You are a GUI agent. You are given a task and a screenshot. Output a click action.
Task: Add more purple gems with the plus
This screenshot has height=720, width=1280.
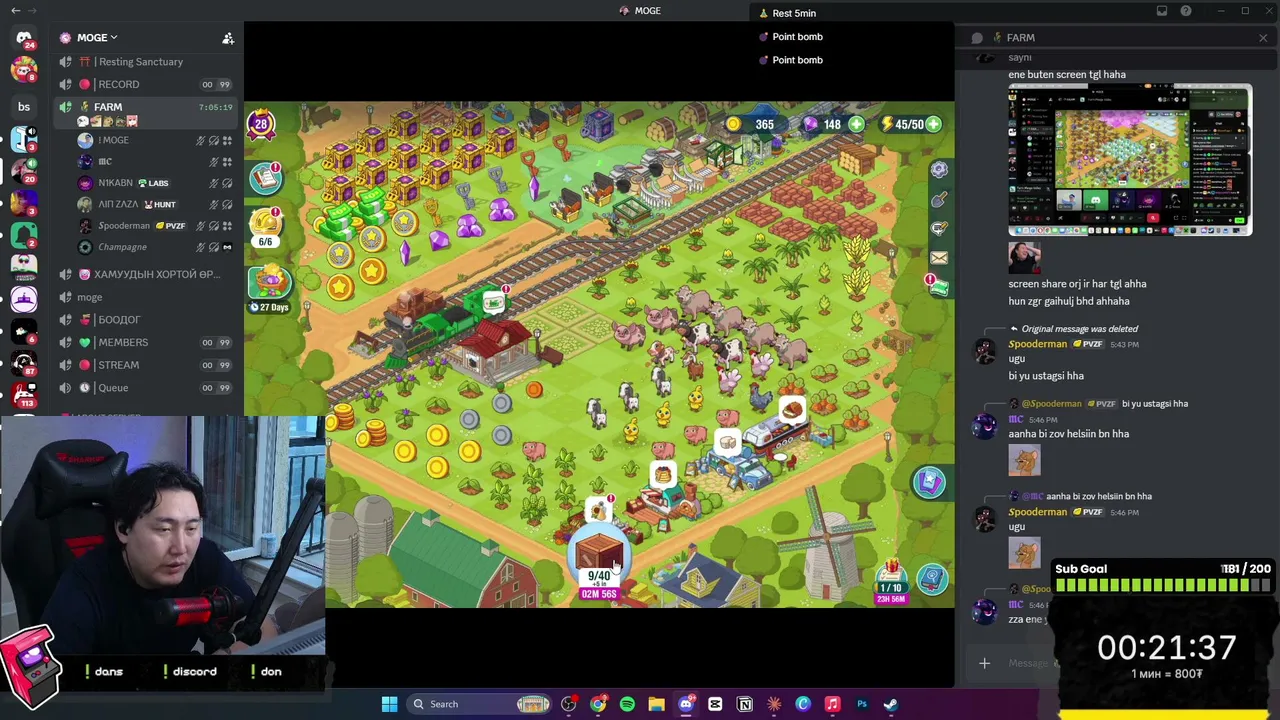(856, 125)
